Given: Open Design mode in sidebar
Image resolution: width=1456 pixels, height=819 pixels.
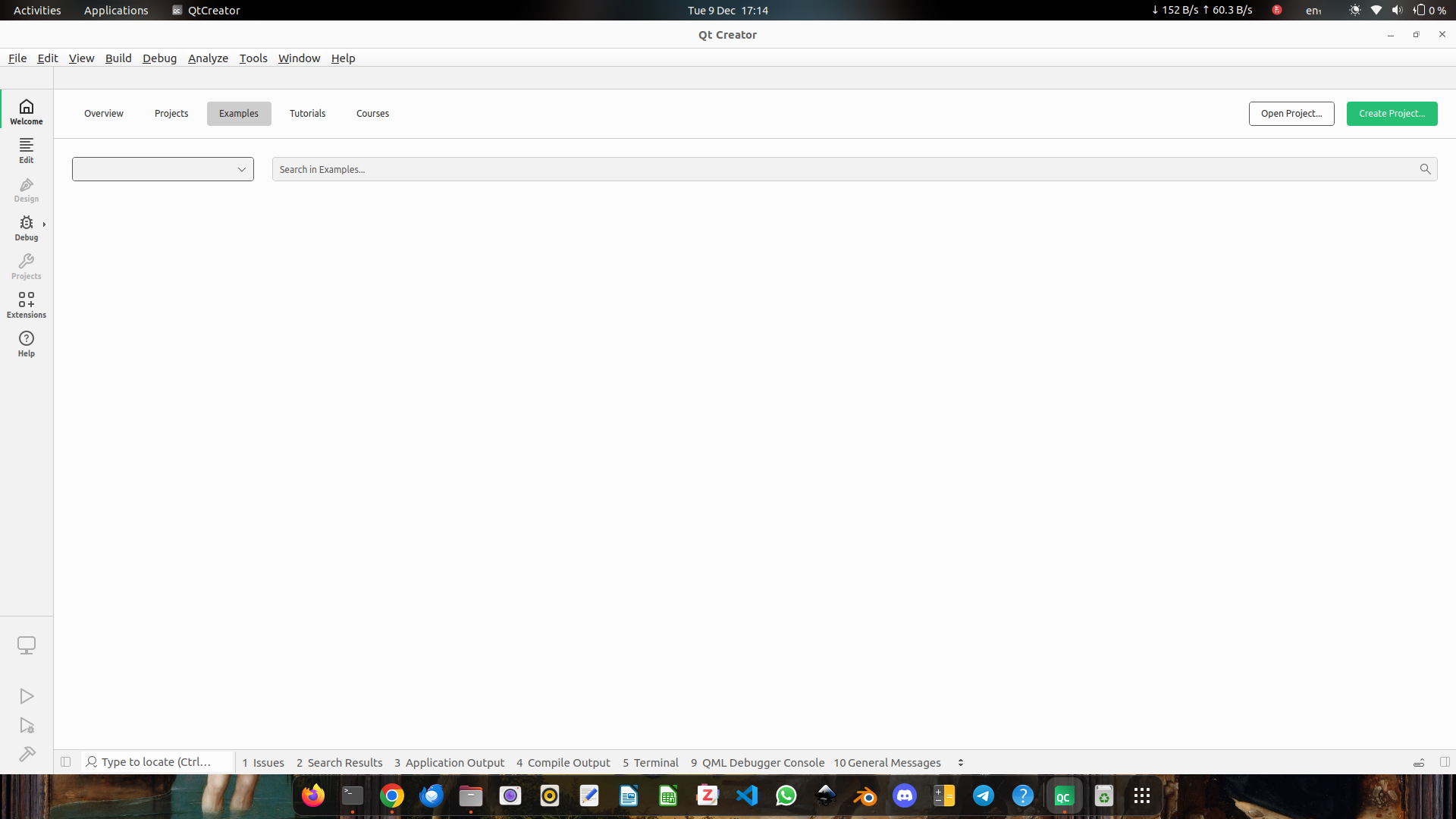Looking at the screenshot, I should click(27, 190).
